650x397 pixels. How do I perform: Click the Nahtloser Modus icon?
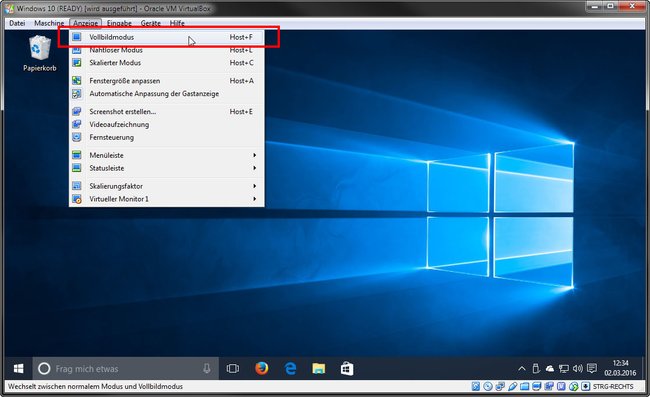(x=77, y=51)
